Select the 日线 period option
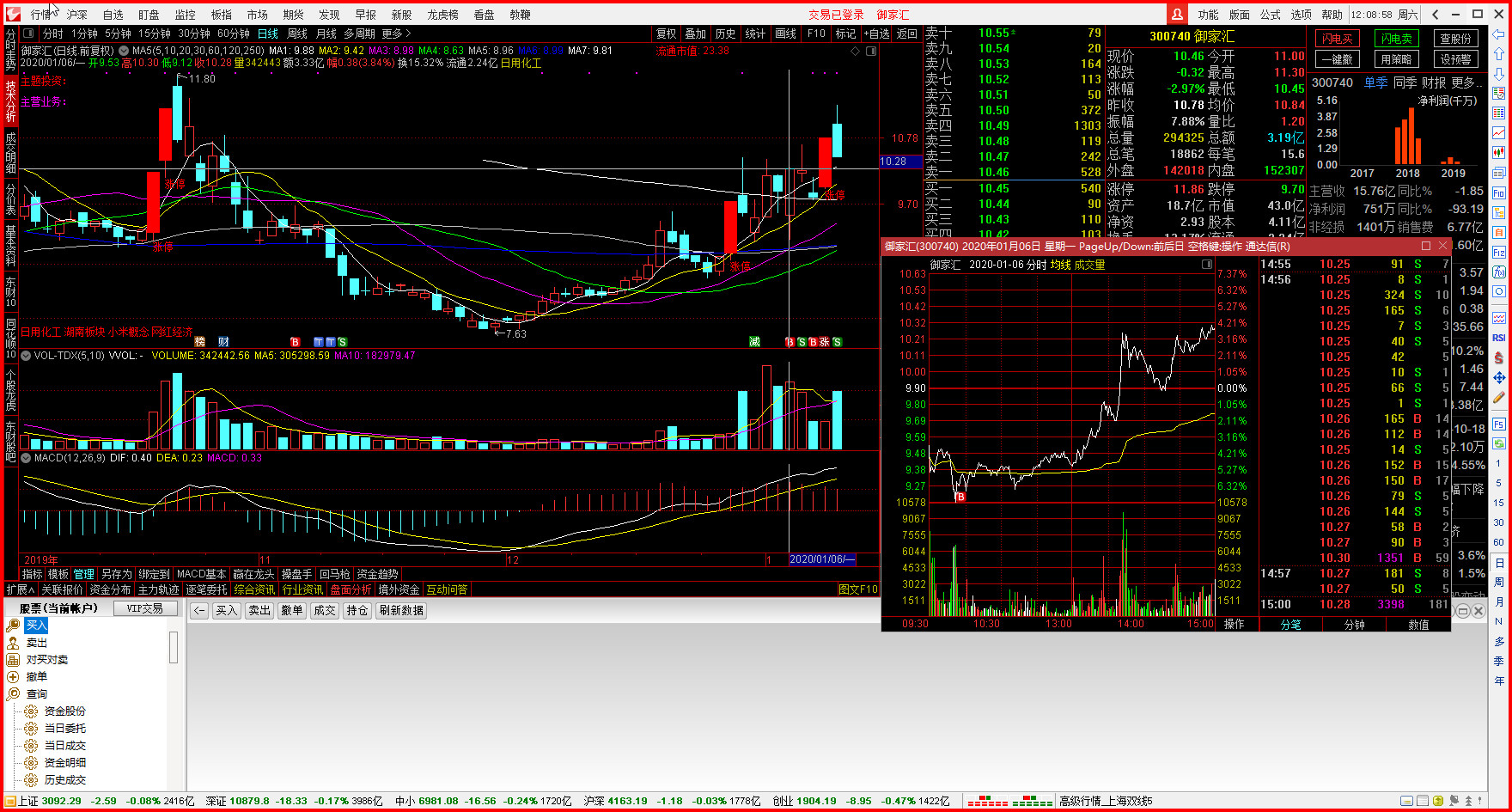Image resolution: width=1512 pixels, height=812 pixels. tap(268, 34)
